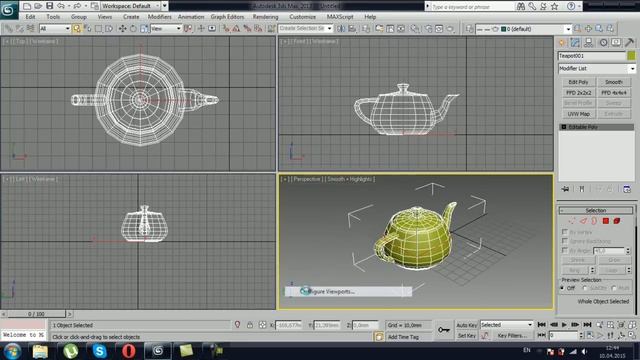Open the Modifier List dropdown

coord(596,69)
